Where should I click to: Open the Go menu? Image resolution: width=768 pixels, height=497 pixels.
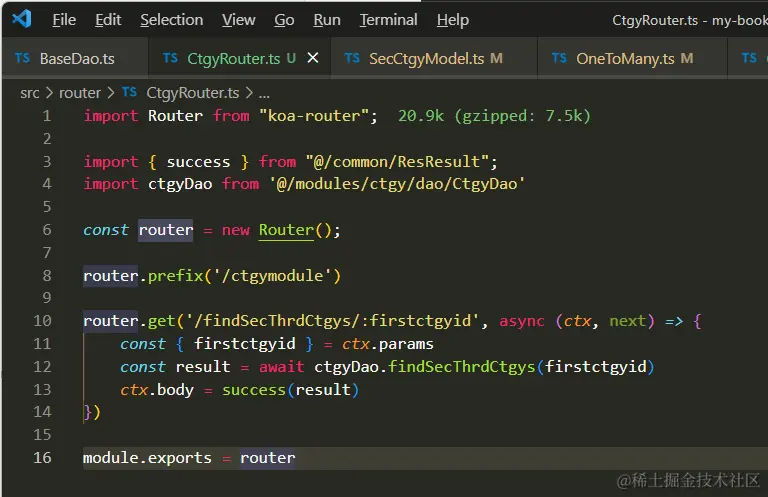(x=284, y=20)
